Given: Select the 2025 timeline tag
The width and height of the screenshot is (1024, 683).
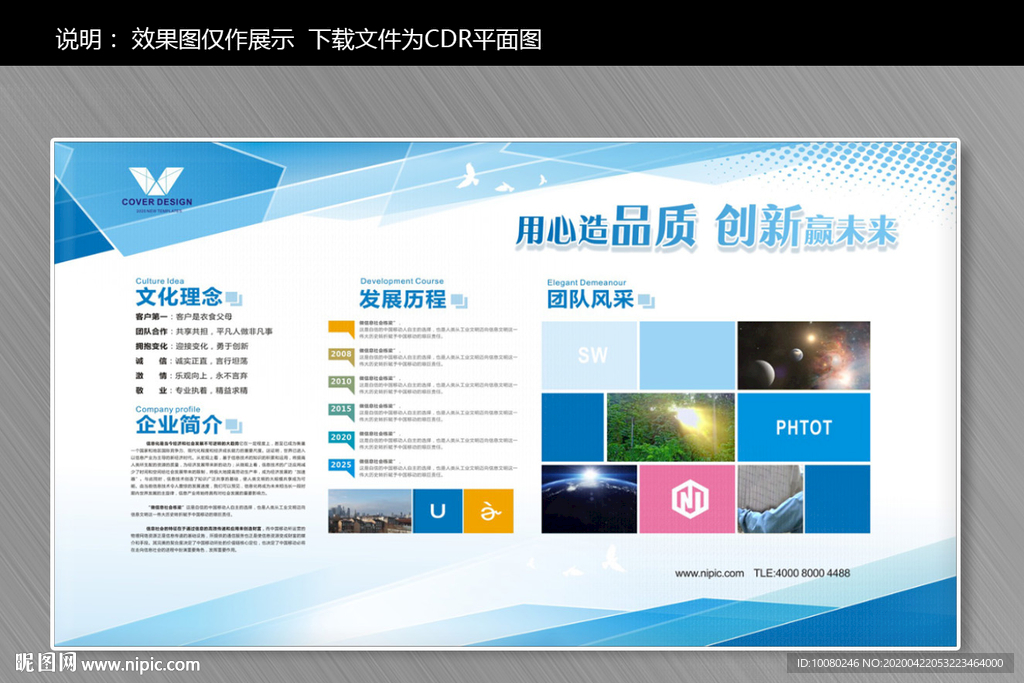Looking at the screenshot, I should tap(341, 466).
